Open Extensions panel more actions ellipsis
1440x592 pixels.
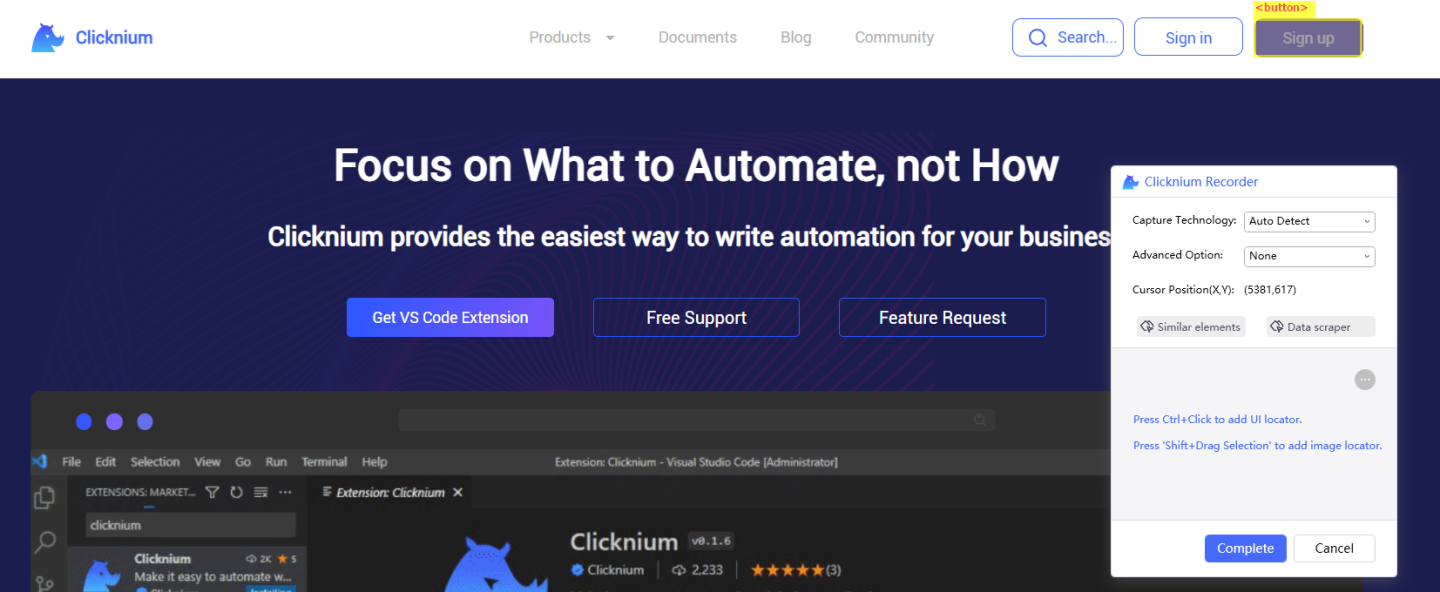[x=285, y=492]
